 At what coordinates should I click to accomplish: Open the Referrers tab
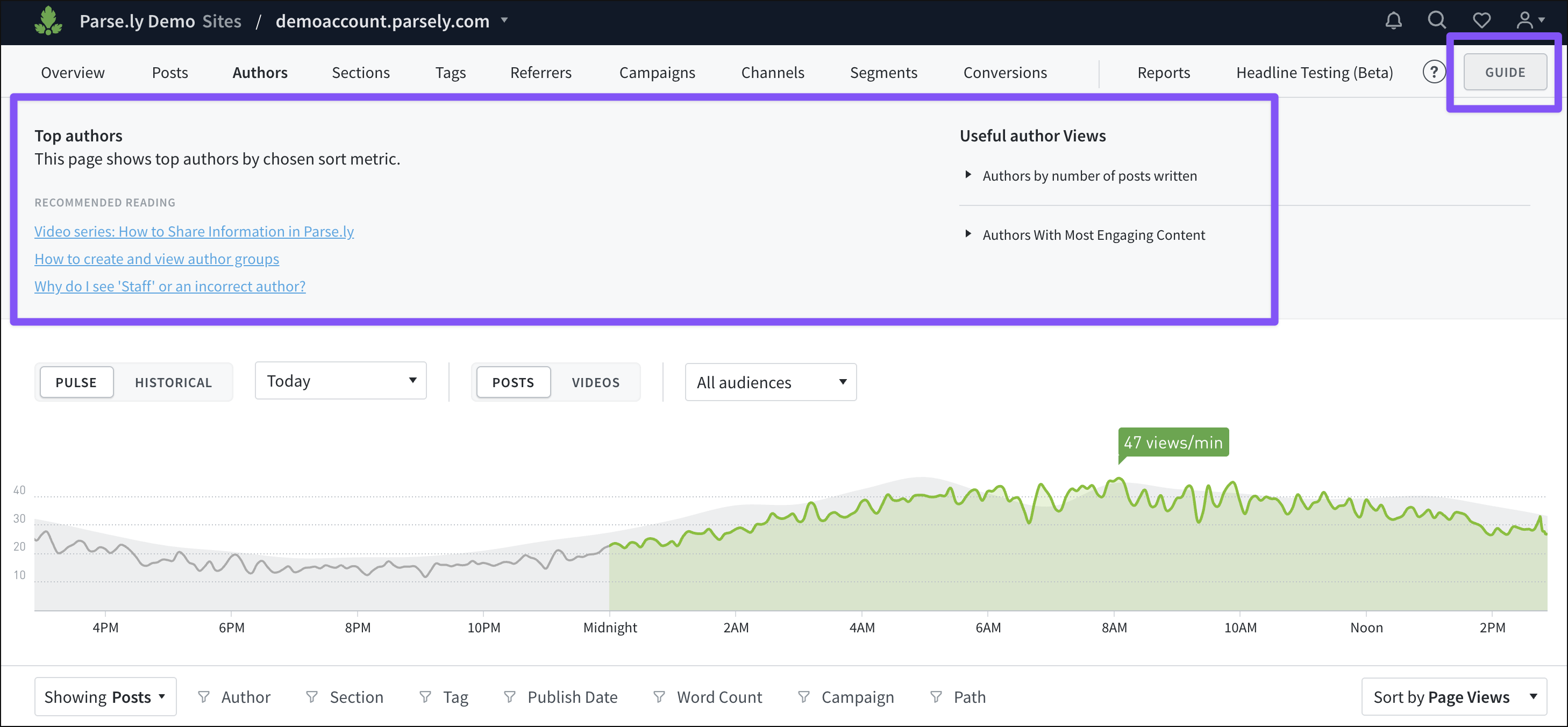(541, 73)
